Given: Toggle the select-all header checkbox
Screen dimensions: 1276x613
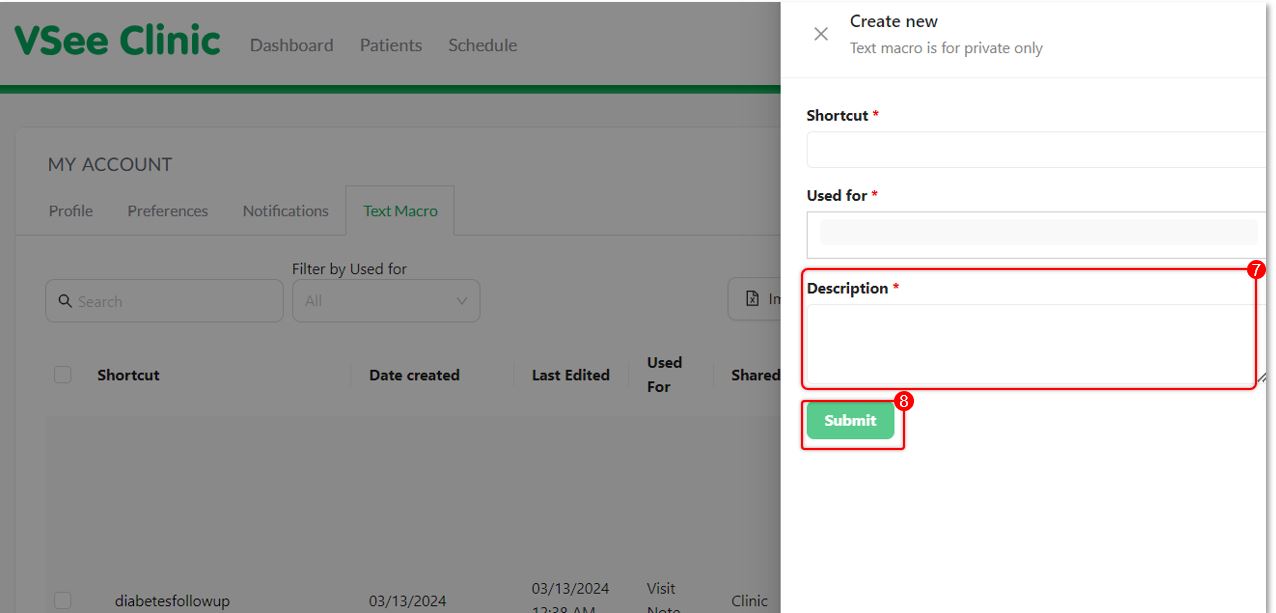Looking at the screenshot, I should 63,375.
